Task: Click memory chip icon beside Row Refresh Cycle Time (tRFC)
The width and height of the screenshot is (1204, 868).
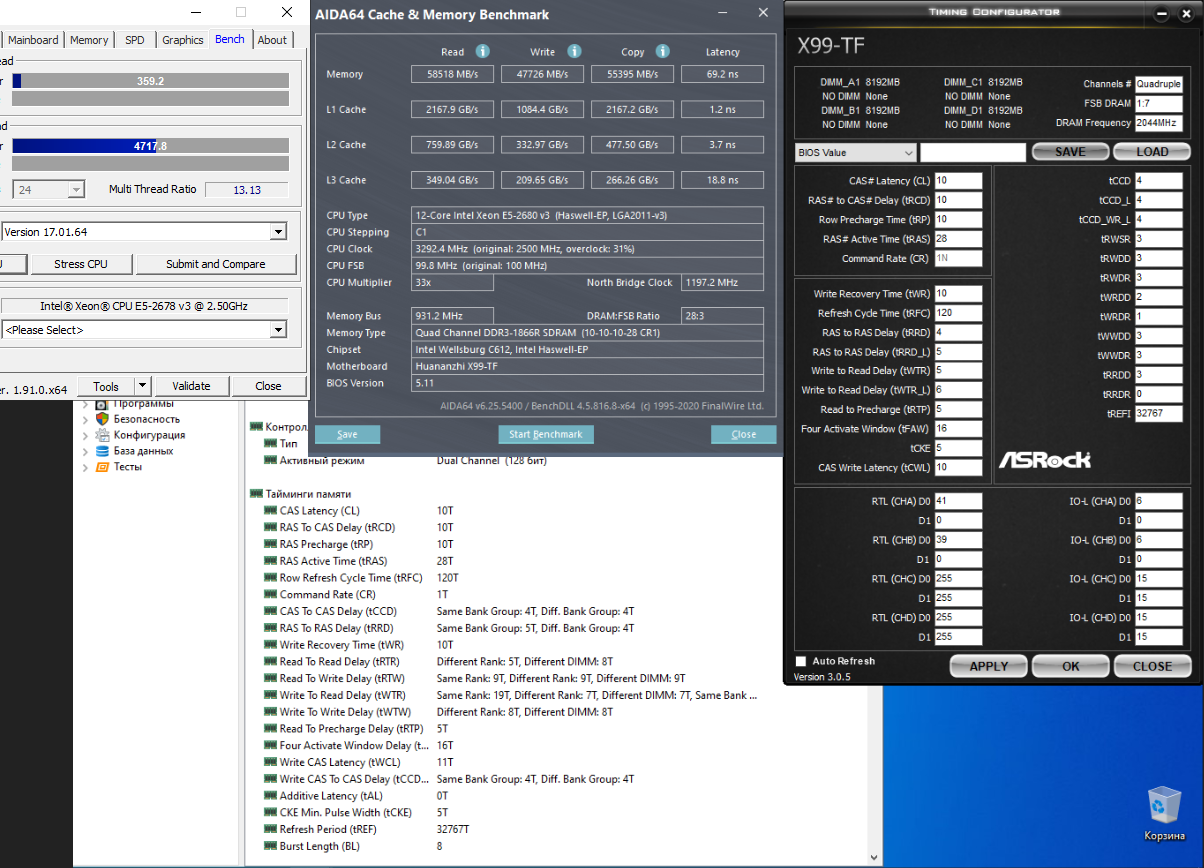Action: [270, 578]
